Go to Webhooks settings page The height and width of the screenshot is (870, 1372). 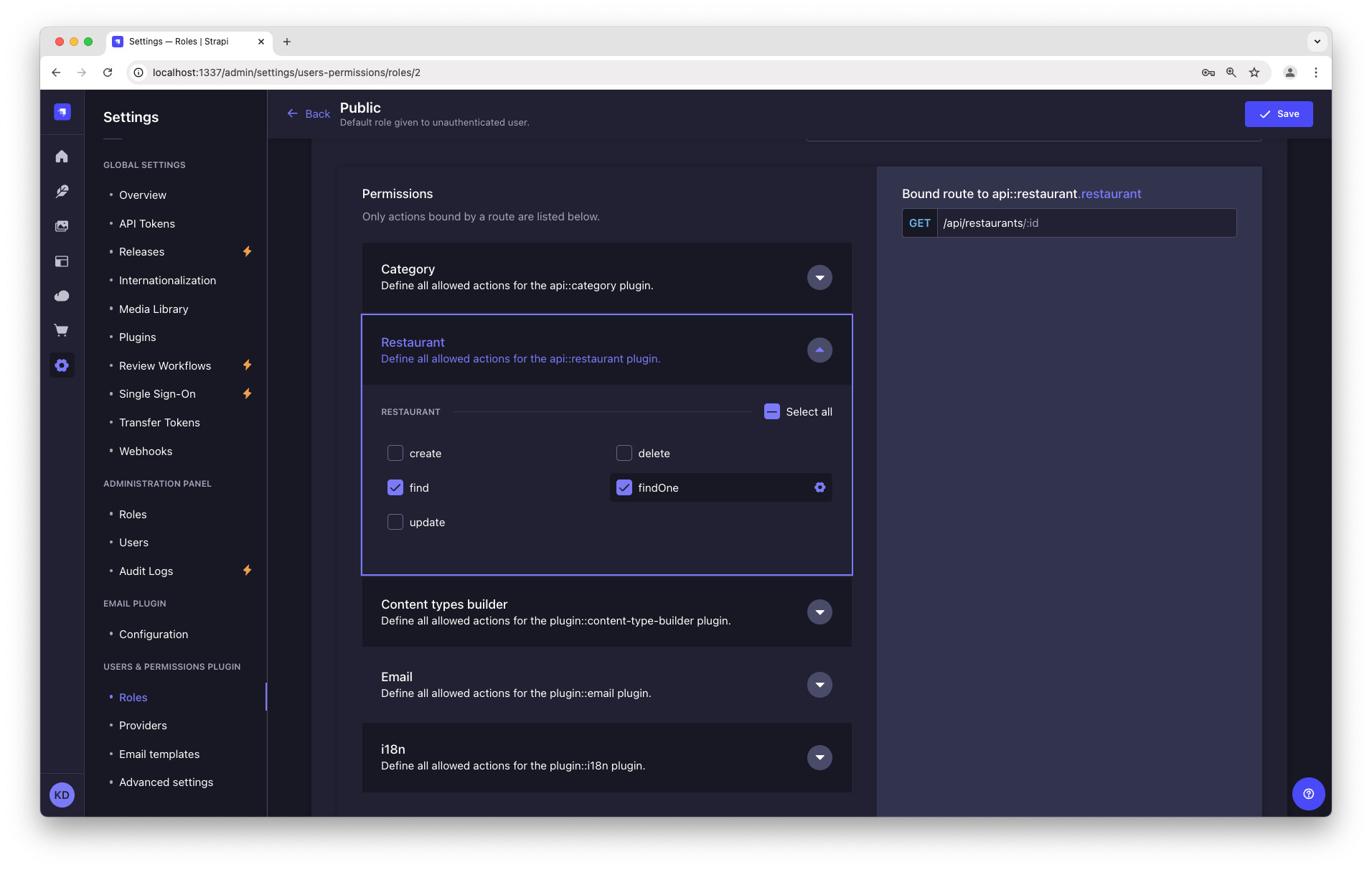coord(146,451)
